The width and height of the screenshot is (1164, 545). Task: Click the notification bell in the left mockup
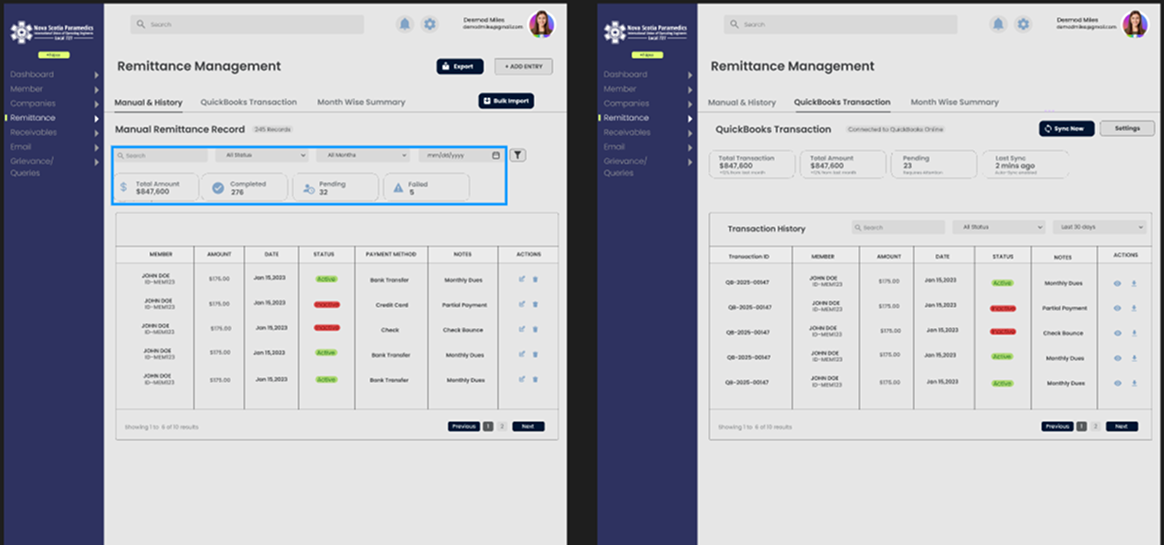coord(404,24)
